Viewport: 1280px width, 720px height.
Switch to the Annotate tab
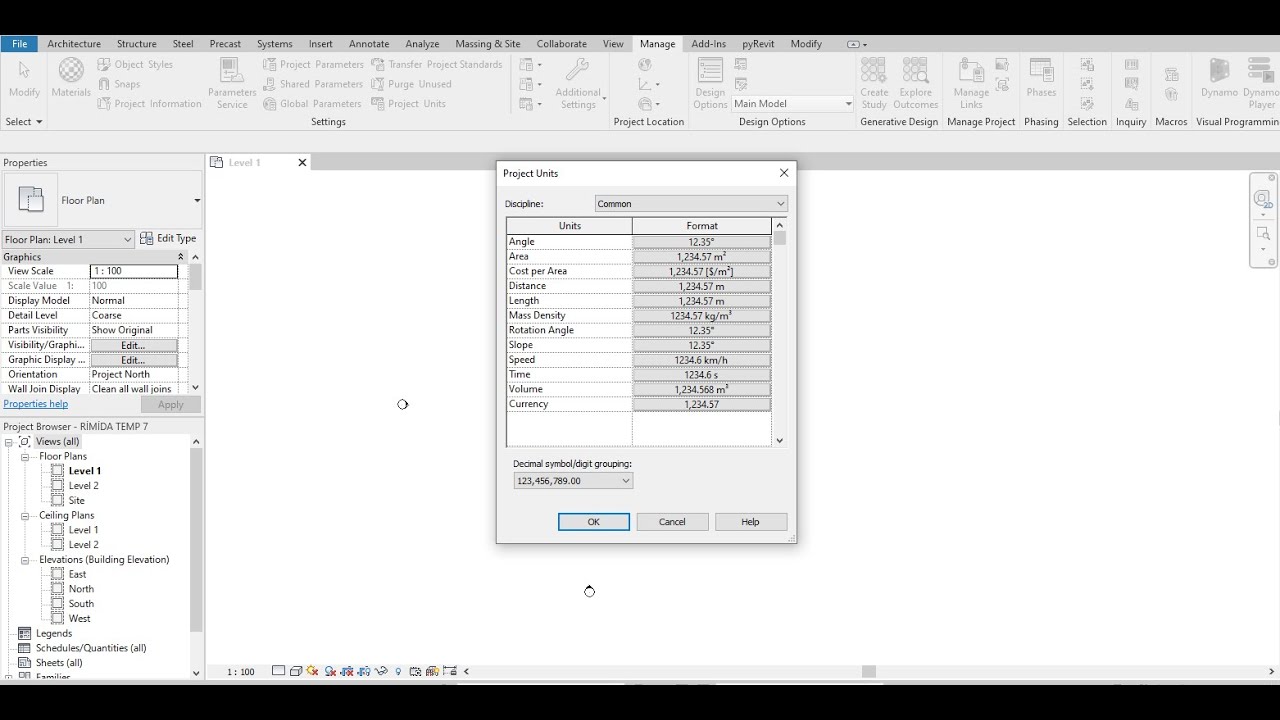(x=369, y=44)
